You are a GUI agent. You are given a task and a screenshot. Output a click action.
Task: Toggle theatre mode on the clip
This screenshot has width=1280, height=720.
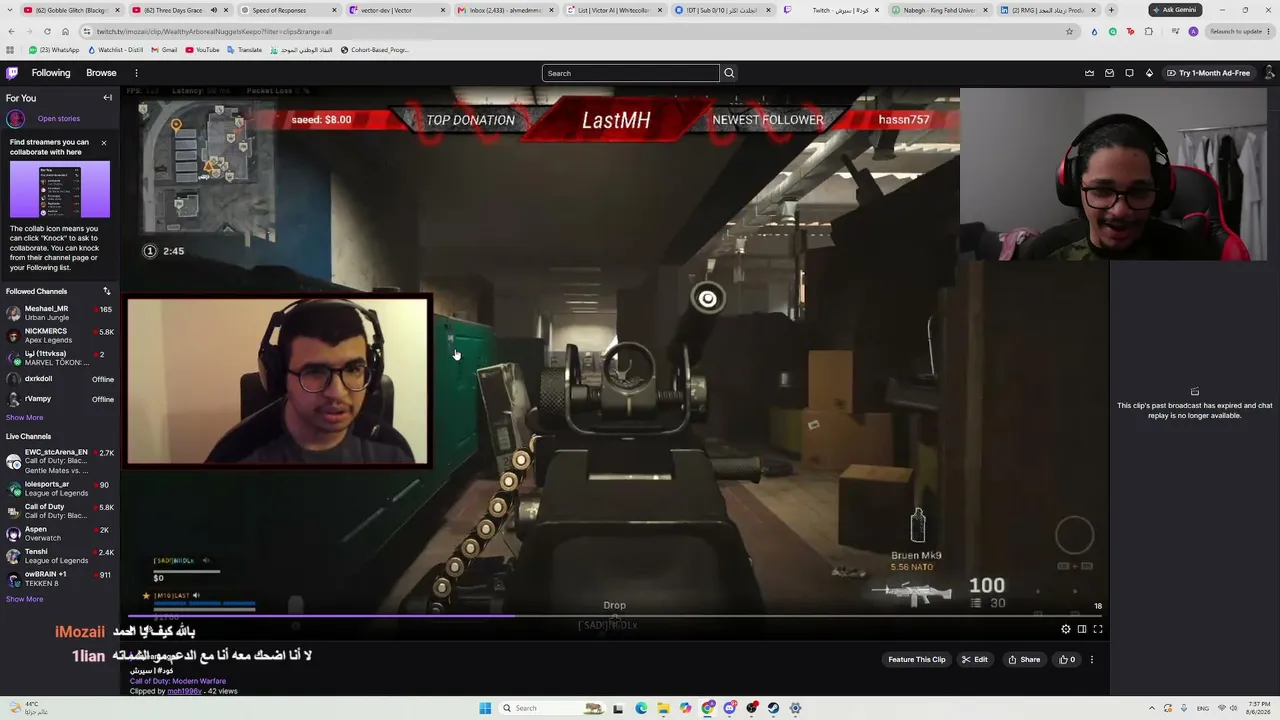click(x=1082, y=629)
